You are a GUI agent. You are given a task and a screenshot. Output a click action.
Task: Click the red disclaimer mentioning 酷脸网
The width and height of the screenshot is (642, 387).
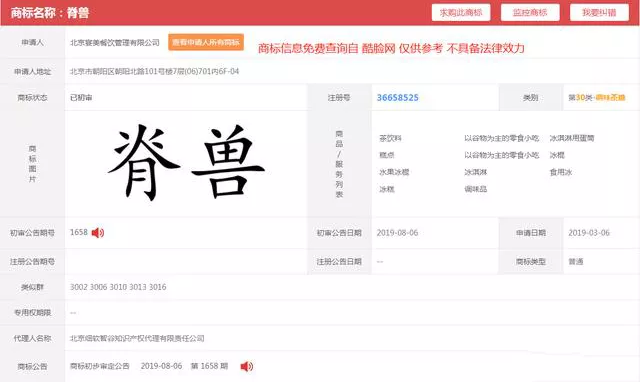pos(391,49)
